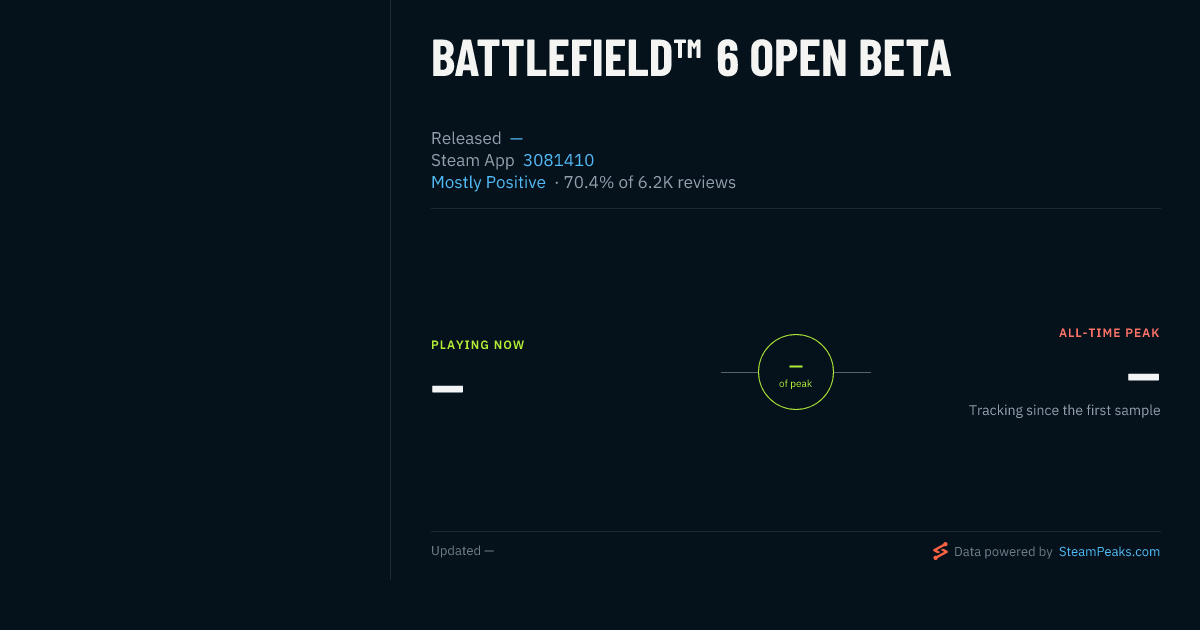Click the Data powered by text
This screenshot has height=630, width=1200.
[x=1003, y=551]
